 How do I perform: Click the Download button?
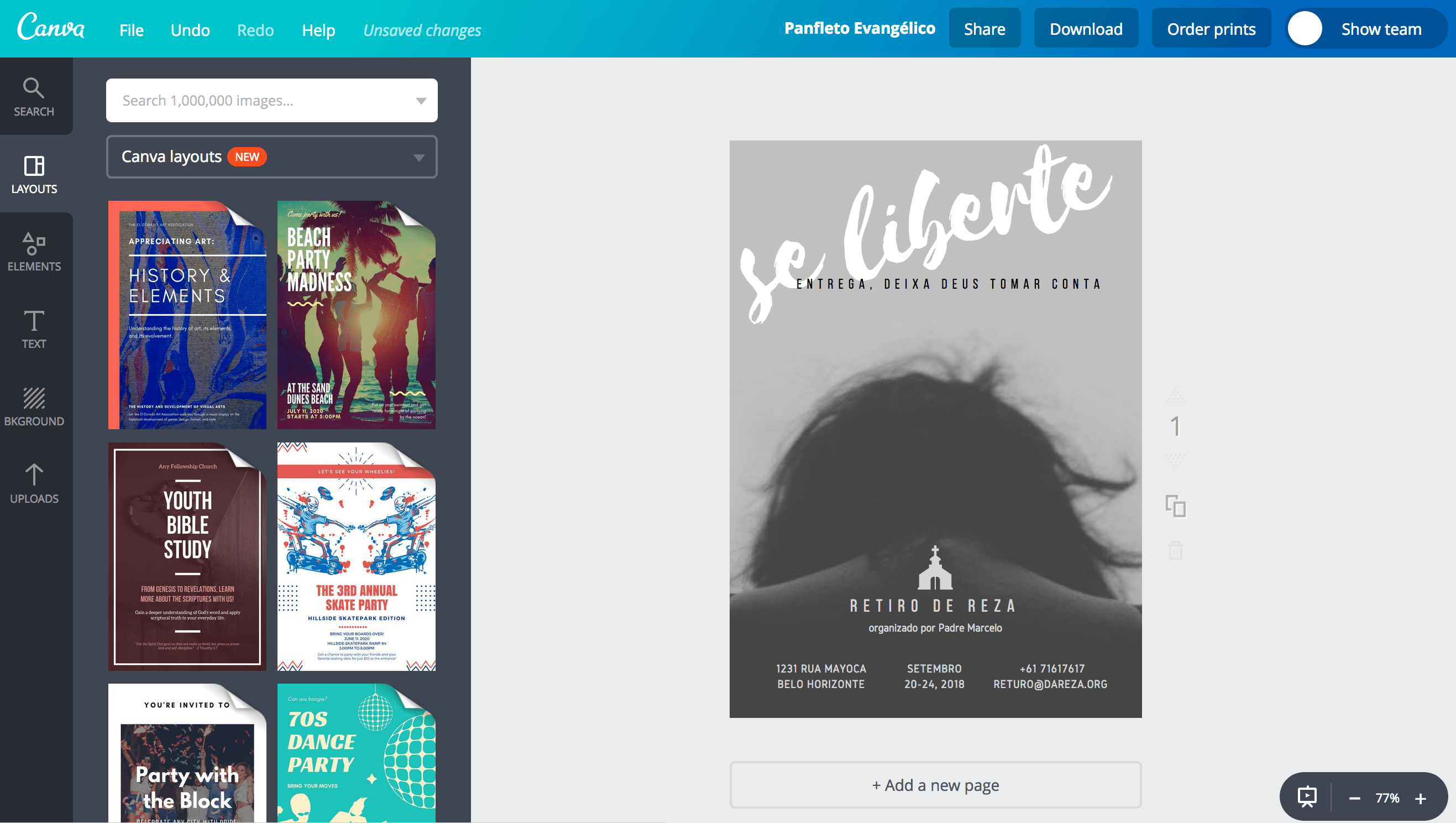[1086, 29]
